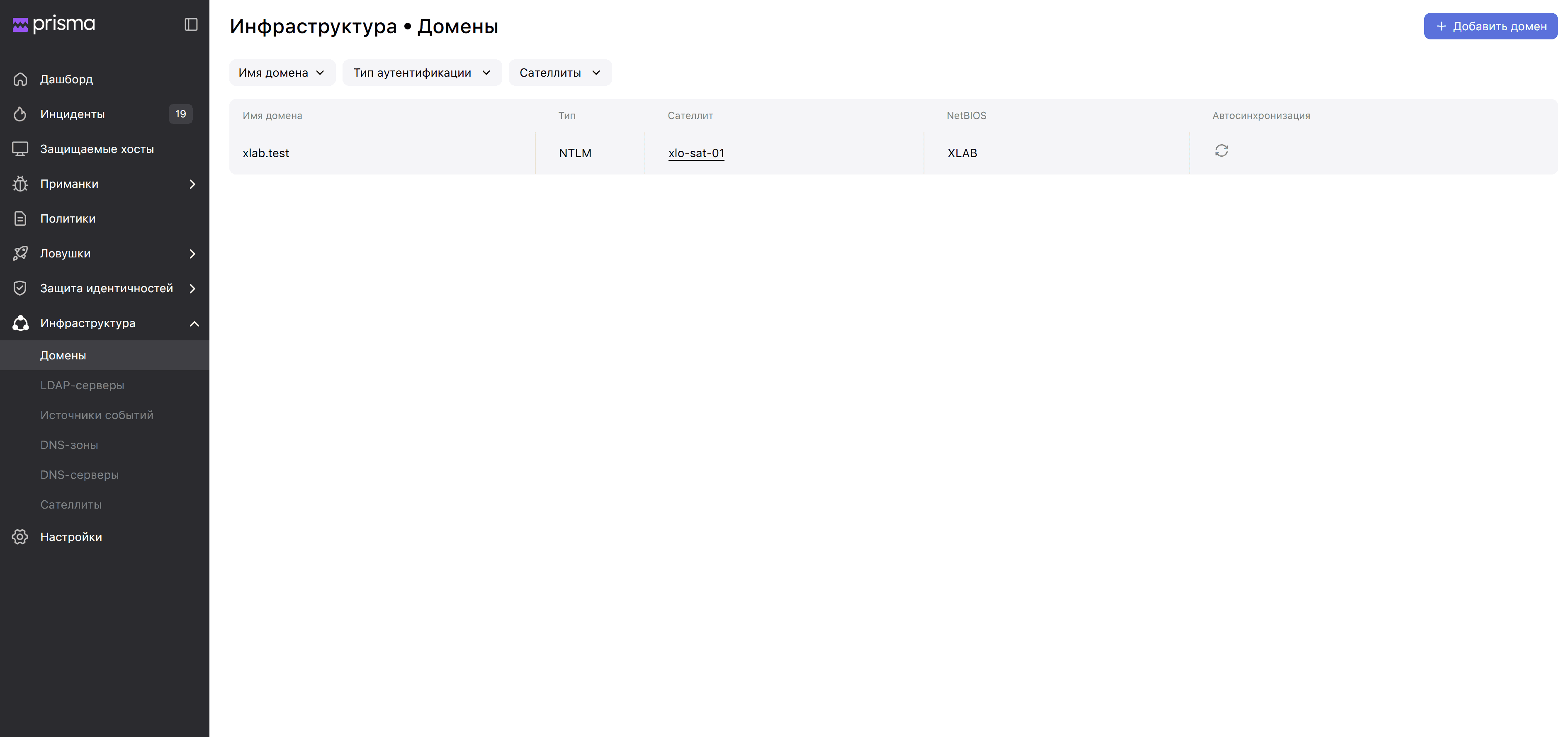Click the Сателлит column header

coord(690,116)
